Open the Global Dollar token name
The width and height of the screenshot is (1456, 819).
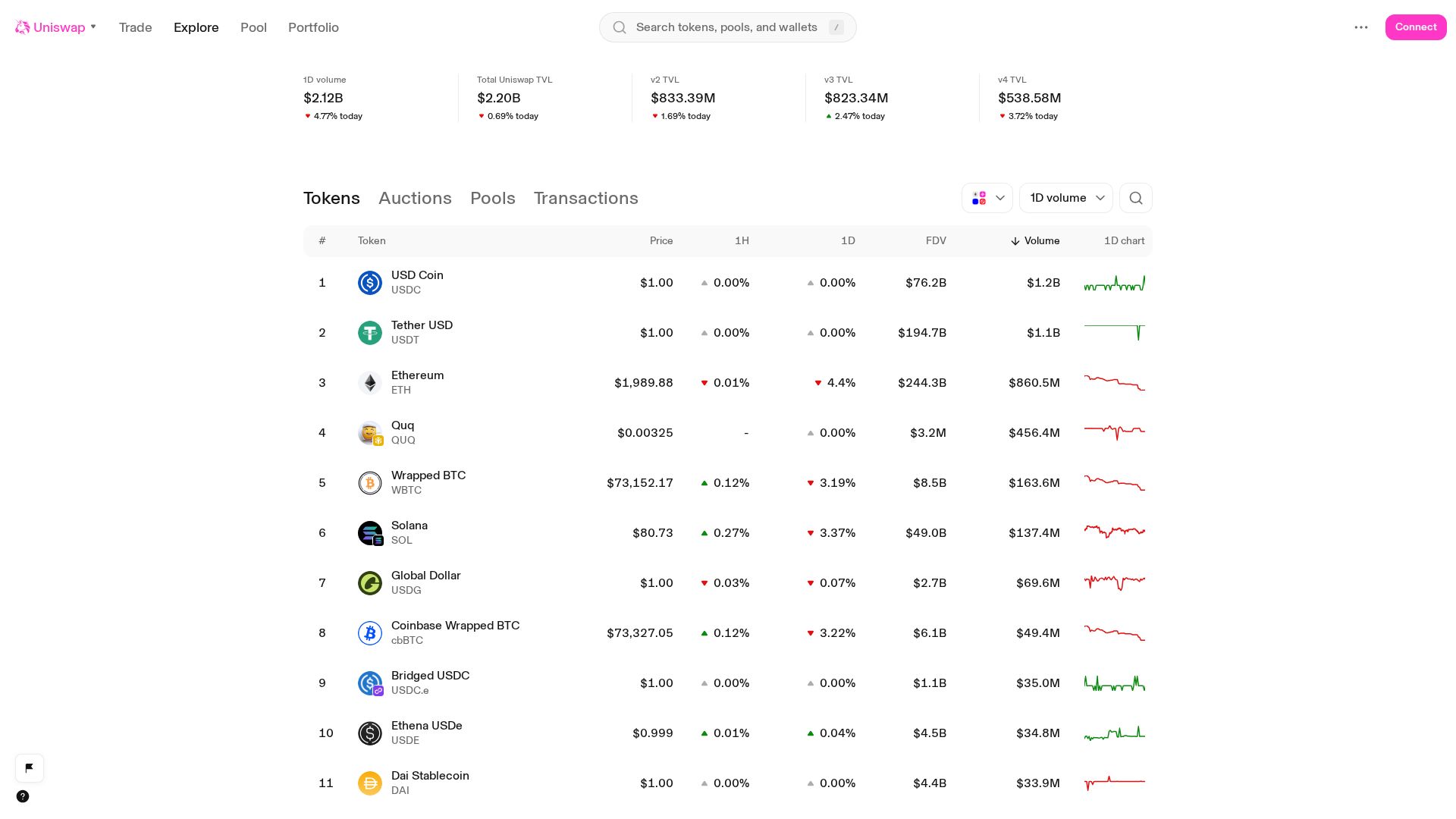[426, 576]
